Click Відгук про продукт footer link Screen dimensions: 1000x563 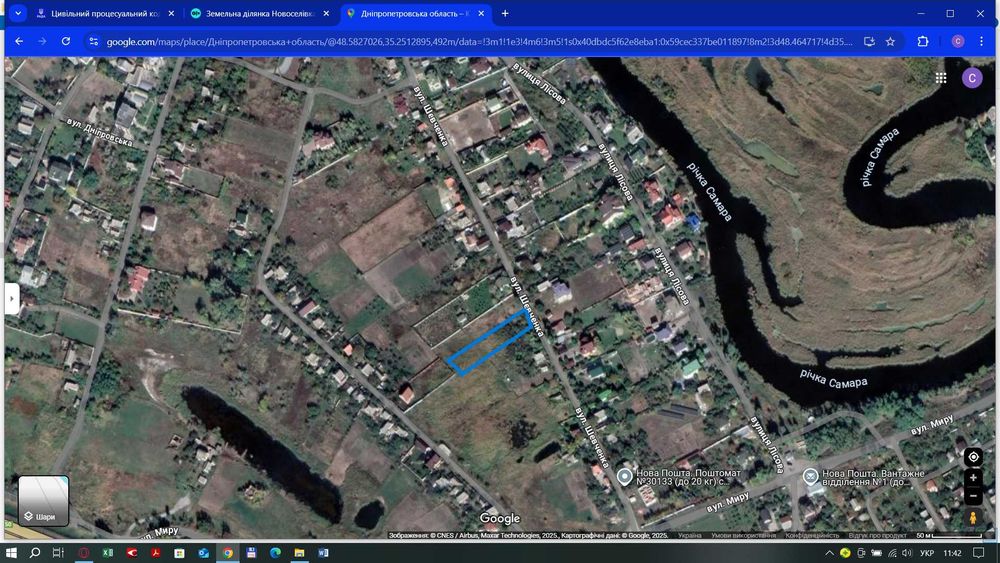coord(878,536)
